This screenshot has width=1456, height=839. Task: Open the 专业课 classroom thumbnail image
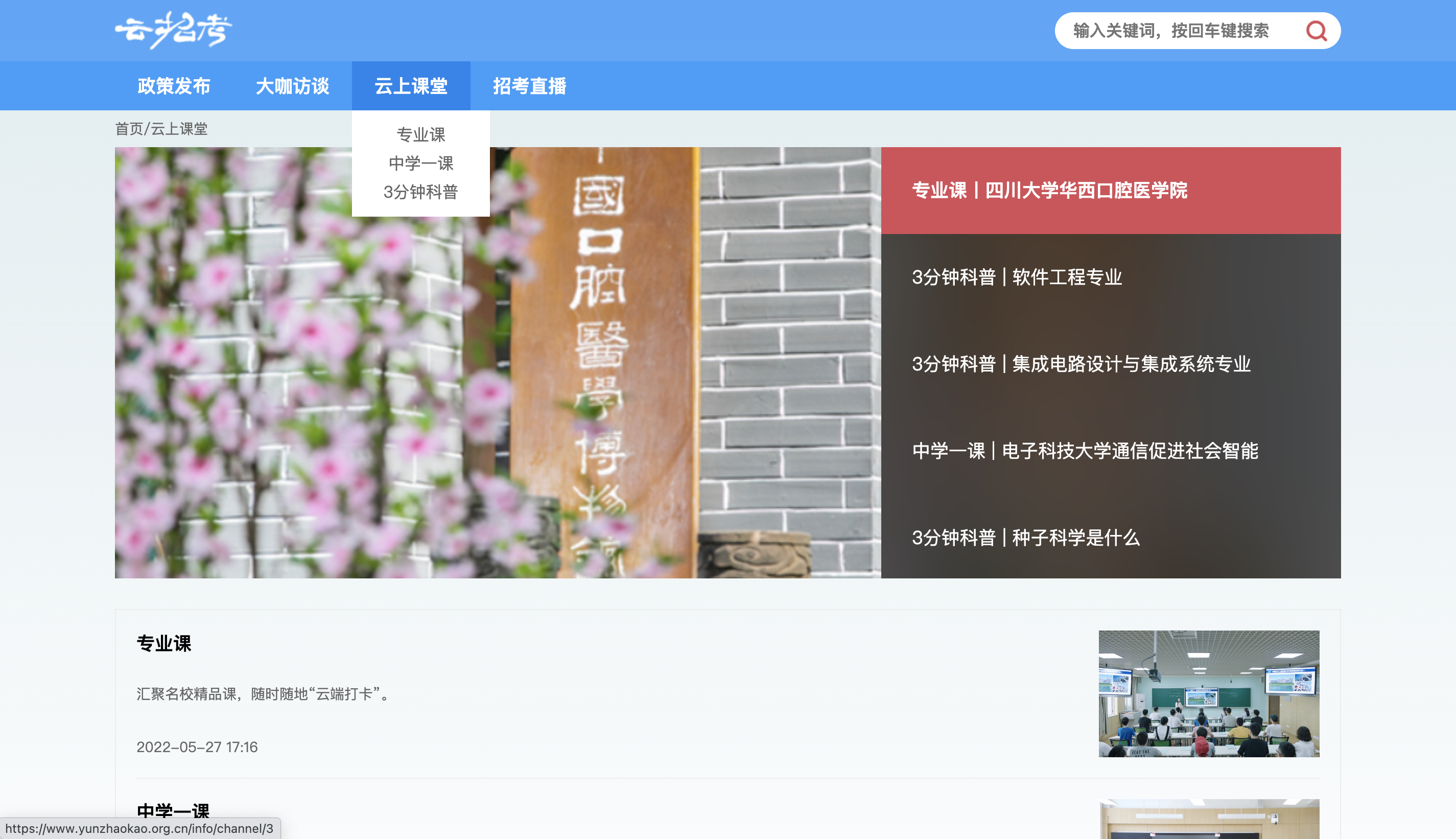click(1209, 694)
